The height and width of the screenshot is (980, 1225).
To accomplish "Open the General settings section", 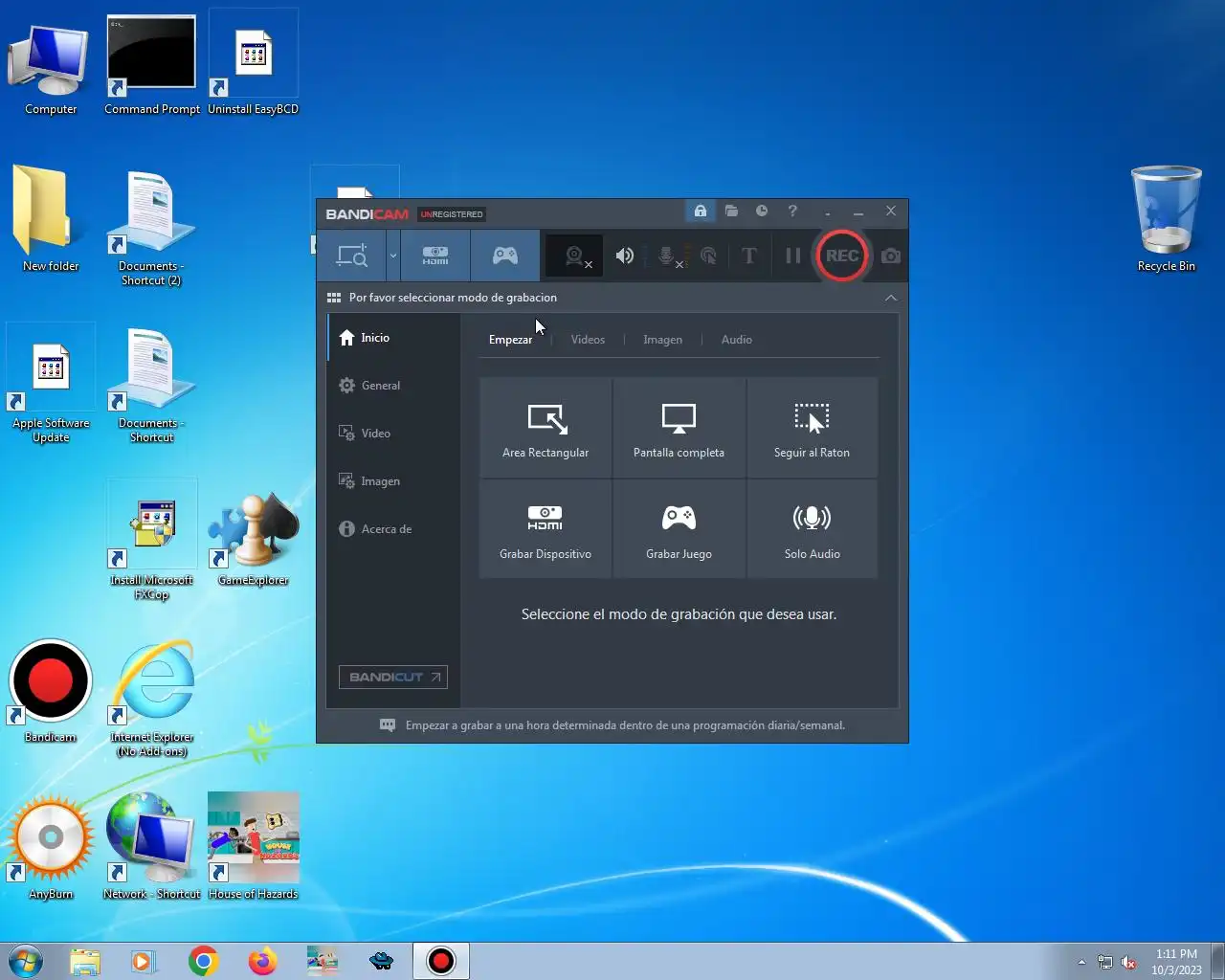I will [x=393, y=386].
